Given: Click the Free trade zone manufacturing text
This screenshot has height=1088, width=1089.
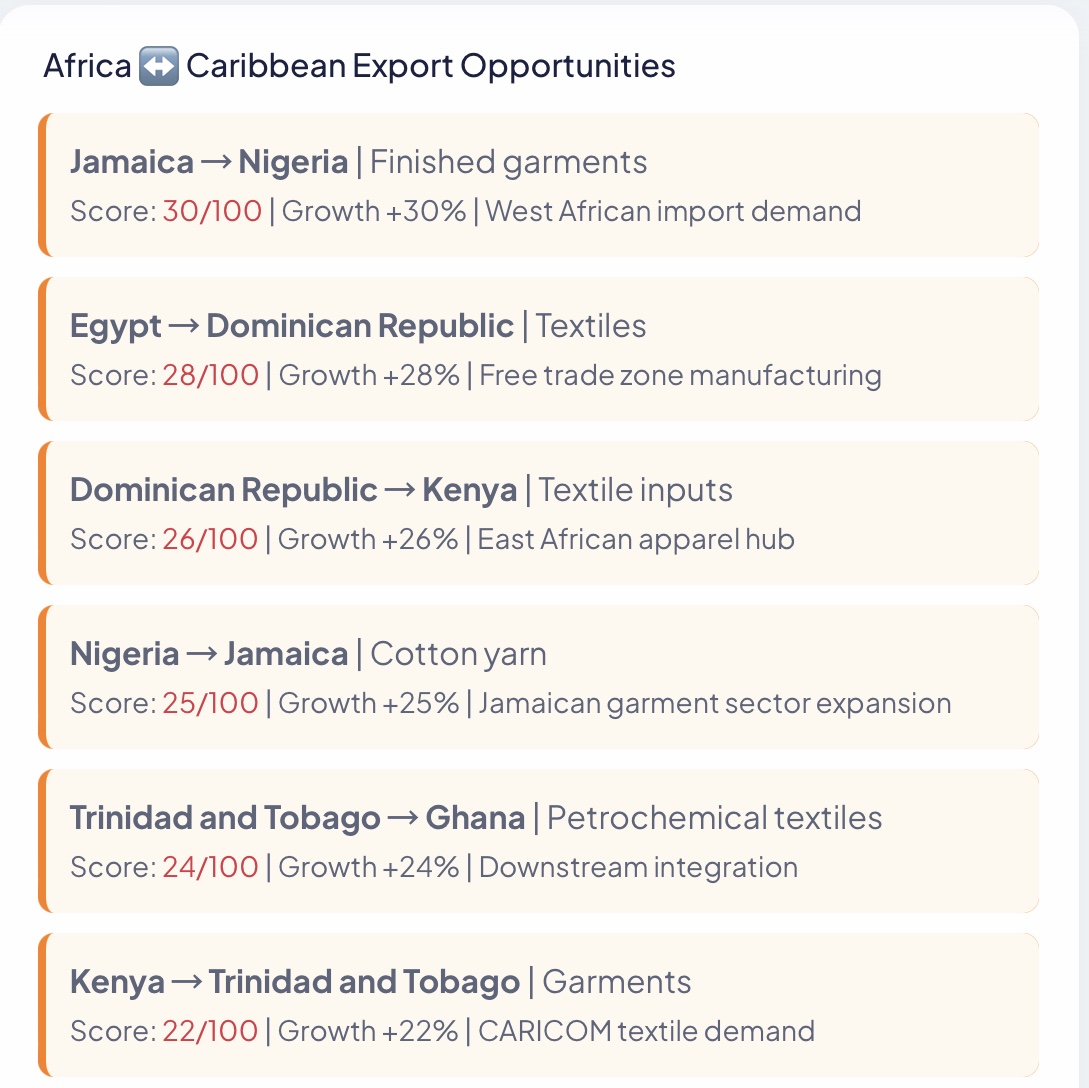Looking at the screenshot, I should [681, 376].
